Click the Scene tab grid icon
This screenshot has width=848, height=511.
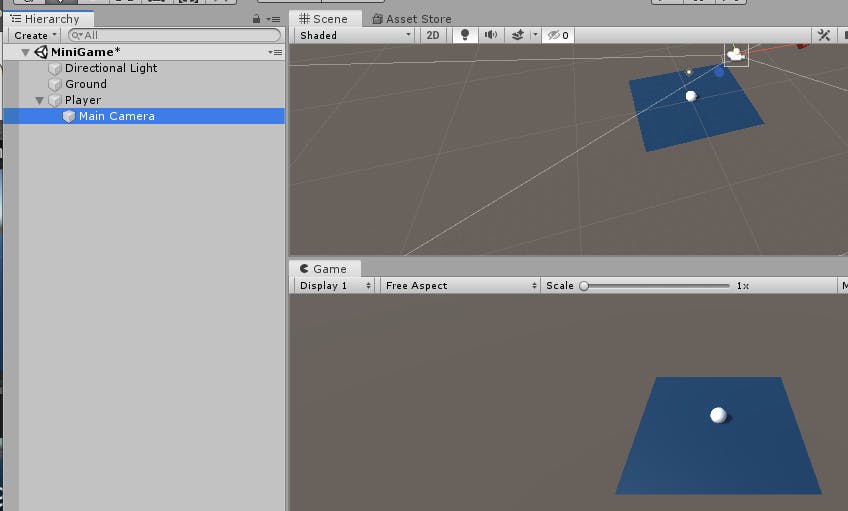coord(304,19)
